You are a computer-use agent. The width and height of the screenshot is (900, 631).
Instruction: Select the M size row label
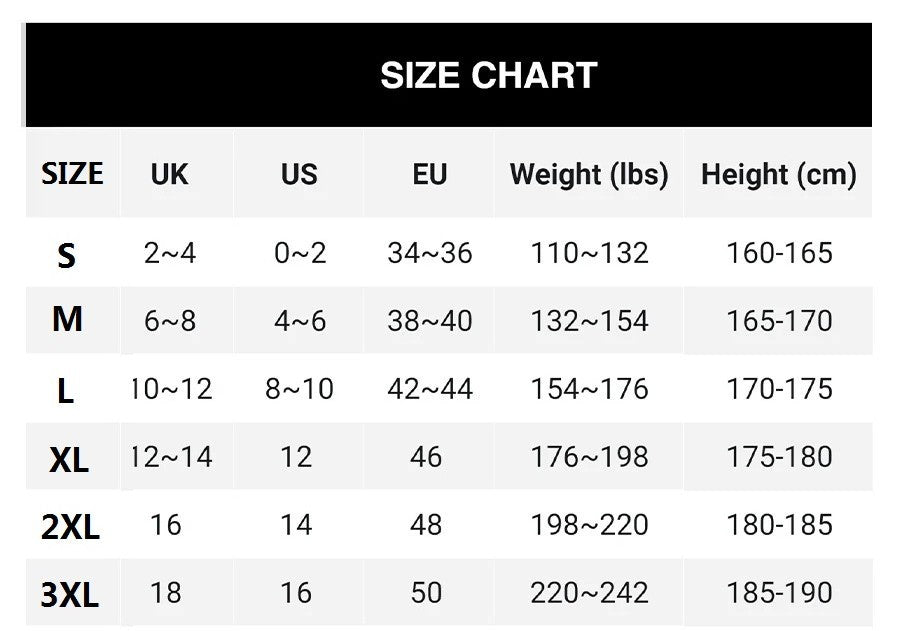[67, 320]
